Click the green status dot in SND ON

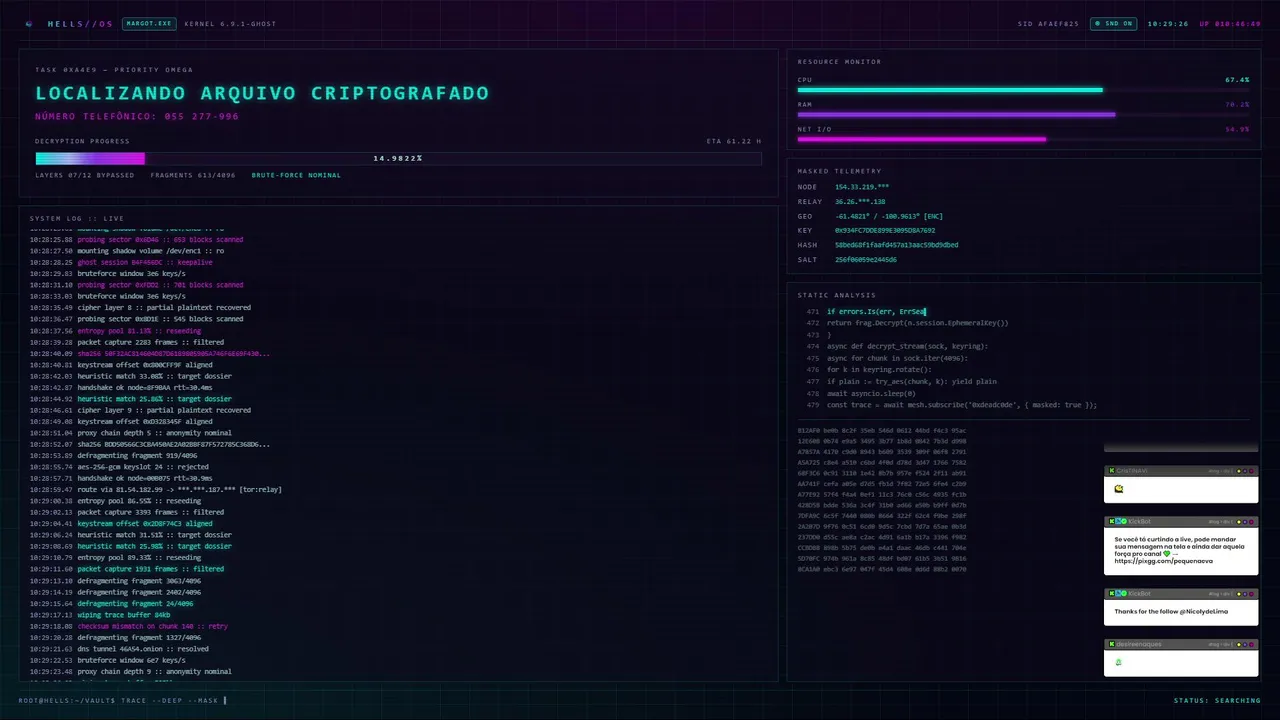tap(1098, 23)
